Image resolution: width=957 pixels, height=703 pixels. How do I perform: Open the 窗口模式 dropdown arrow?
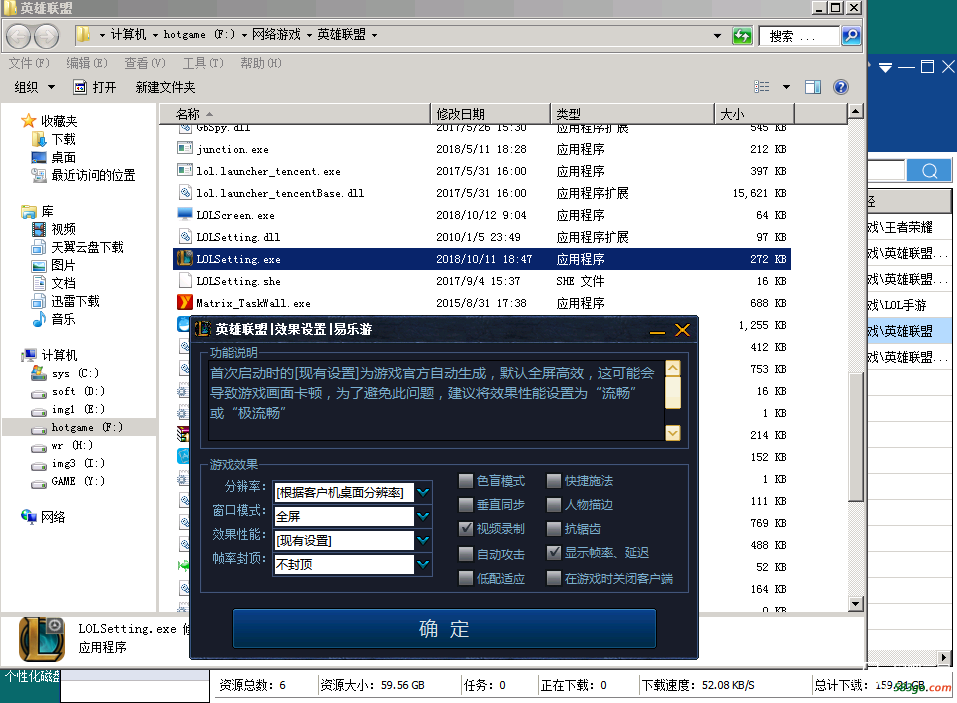tap(423, 516)
